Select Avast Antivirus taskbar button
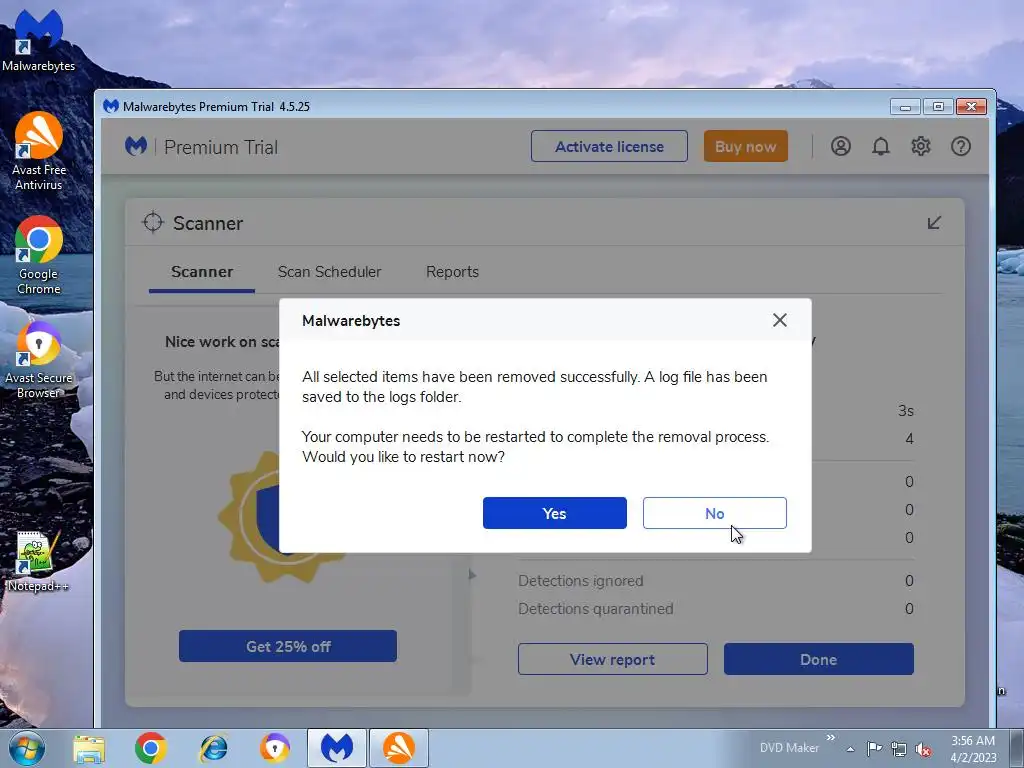The width and height of the screenshot is (1024, 768). (x=399, y=748)
